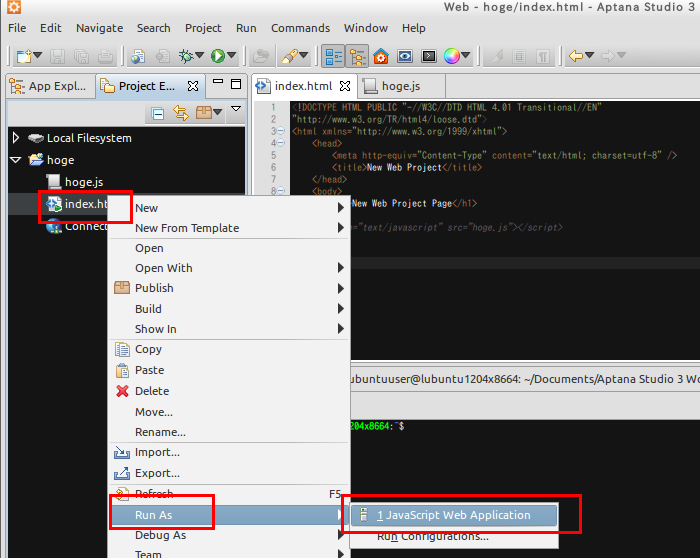The image size is (700, 558).
Task: Choose Paste in the context menu
Action: (229, 370)
